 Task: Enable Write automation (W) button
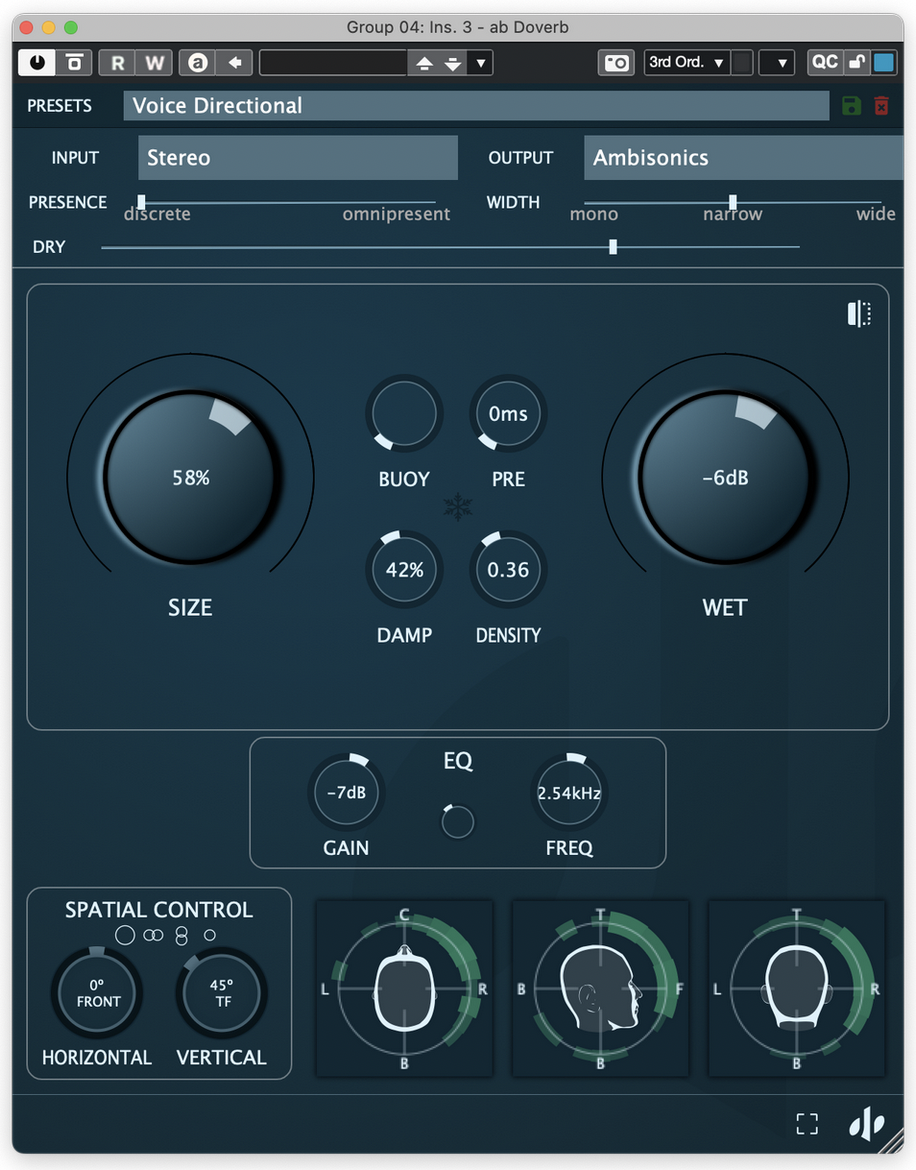pos(154,63)
